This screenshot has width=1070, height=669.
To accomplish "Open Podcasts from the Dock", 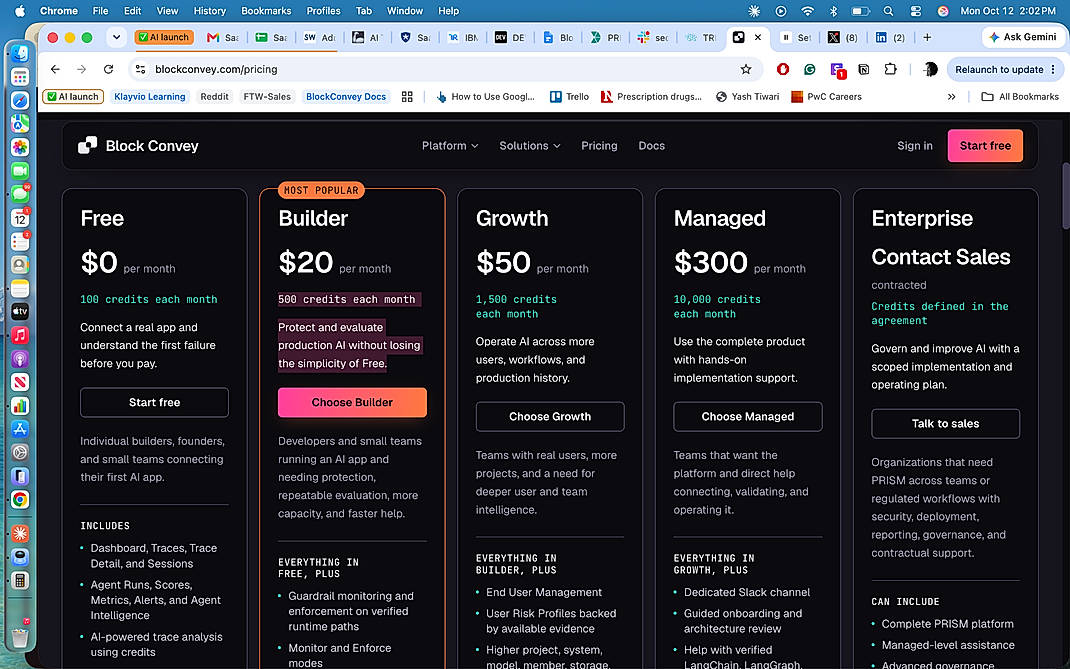I will 20,358.
